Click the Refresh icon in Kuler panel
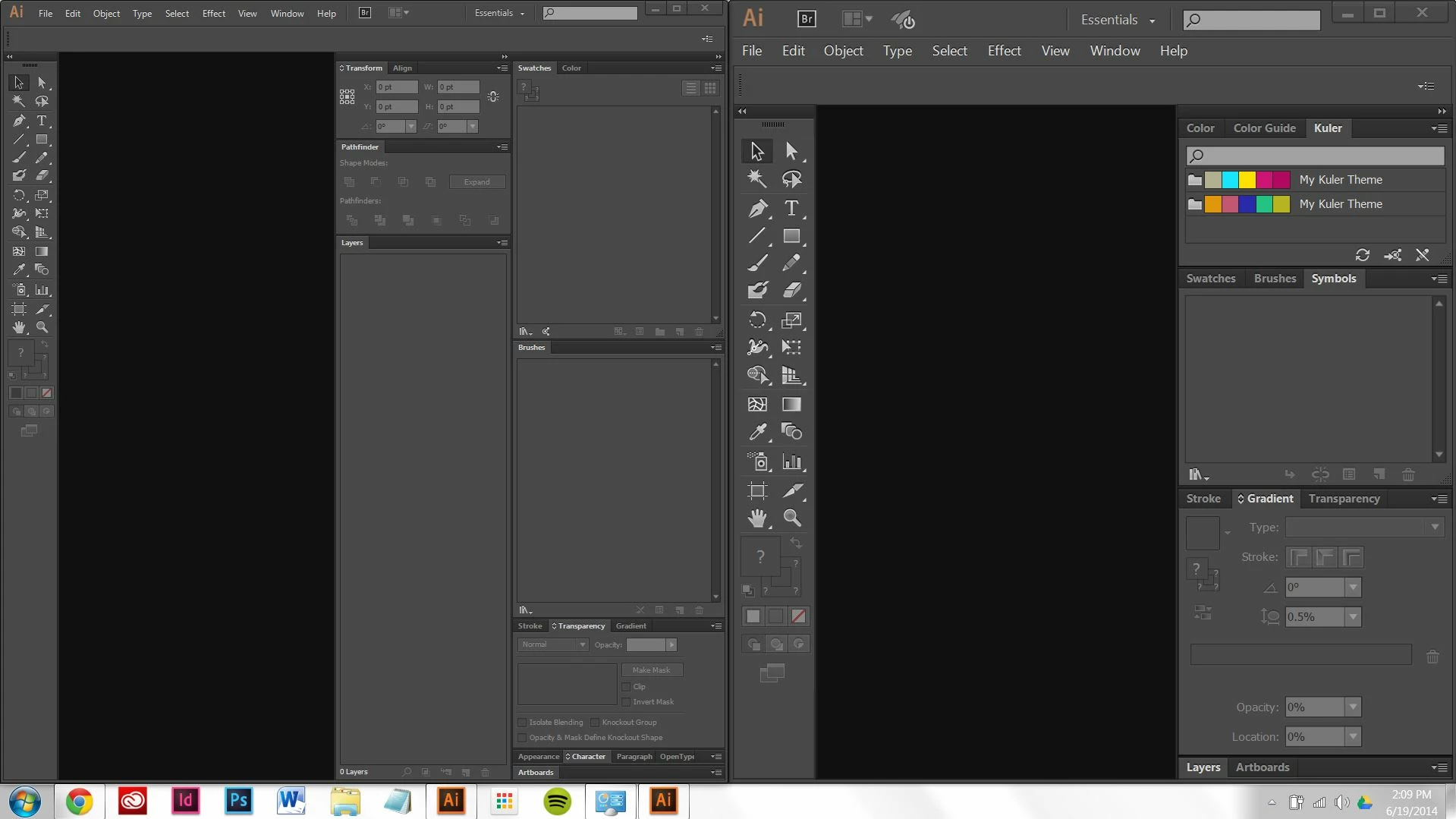1456x819 pixels. click(x=1363, y=255)
